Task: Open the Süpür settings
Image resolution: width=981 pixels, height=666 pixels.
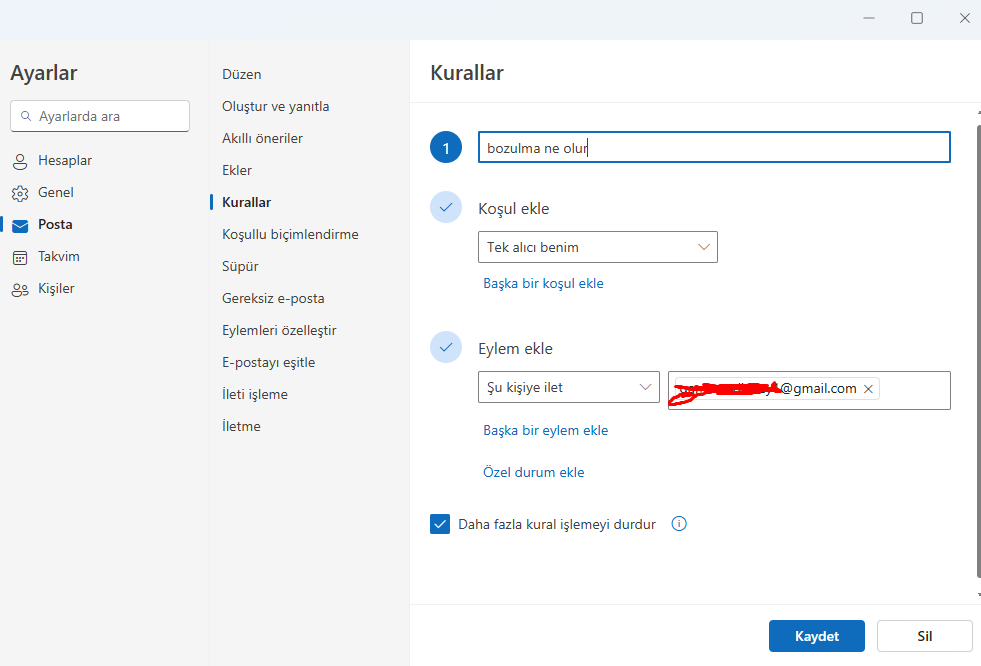Action: [x=240, y=266]
